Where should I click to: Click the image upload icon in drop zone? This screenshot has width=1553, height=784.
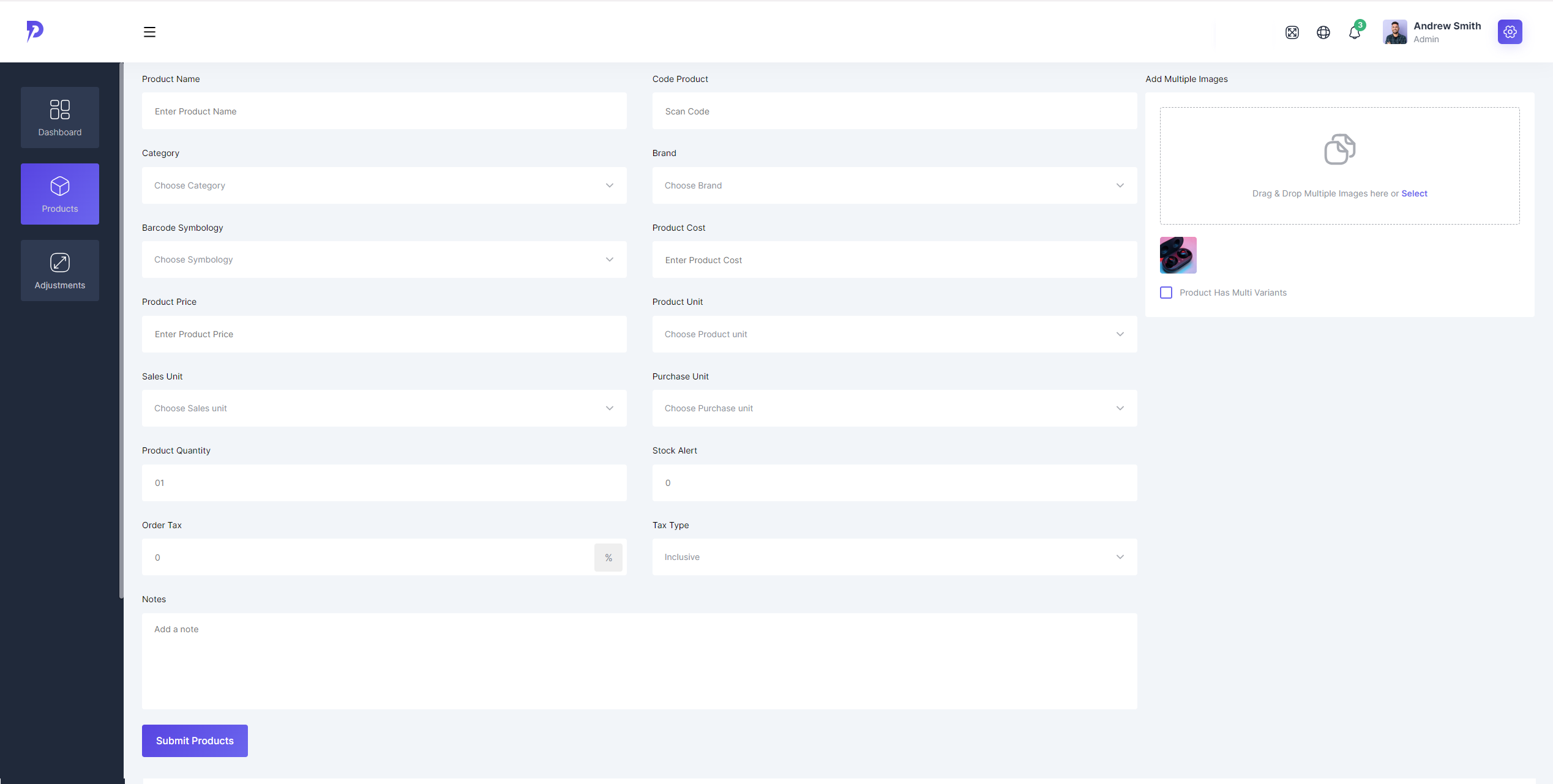click(1339, 149)
